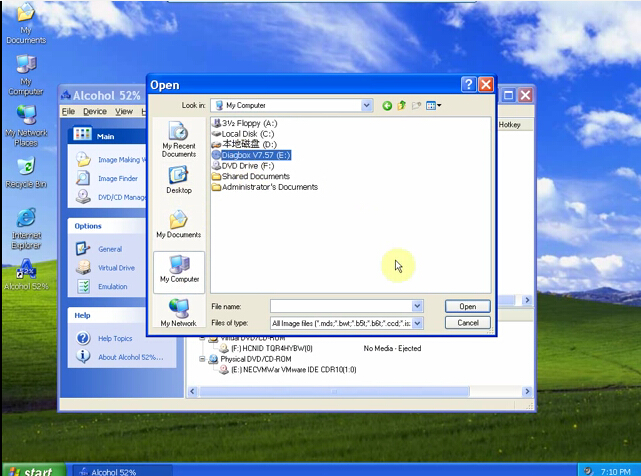Select 3½ Floppy (A:) drive

(244, 123)
